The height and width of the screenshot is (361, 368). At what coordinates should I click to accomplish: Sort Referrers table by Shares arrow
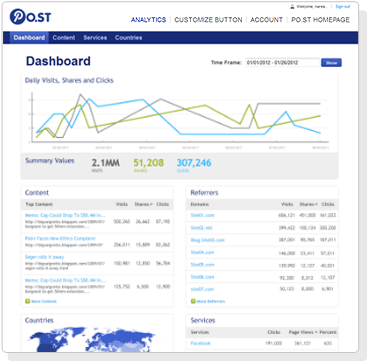(x=316, y=204)
